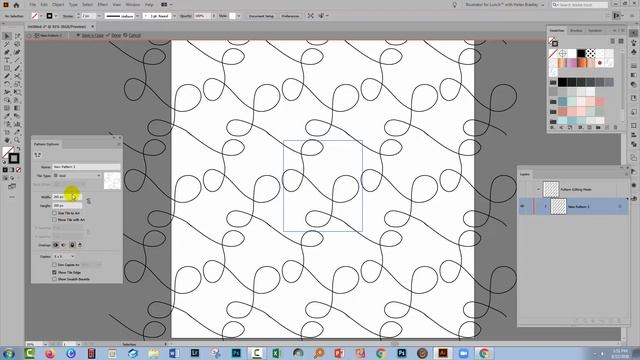Open the workspace switcher dropdown
The image size is (640, 360).
[x=504, y=5]
